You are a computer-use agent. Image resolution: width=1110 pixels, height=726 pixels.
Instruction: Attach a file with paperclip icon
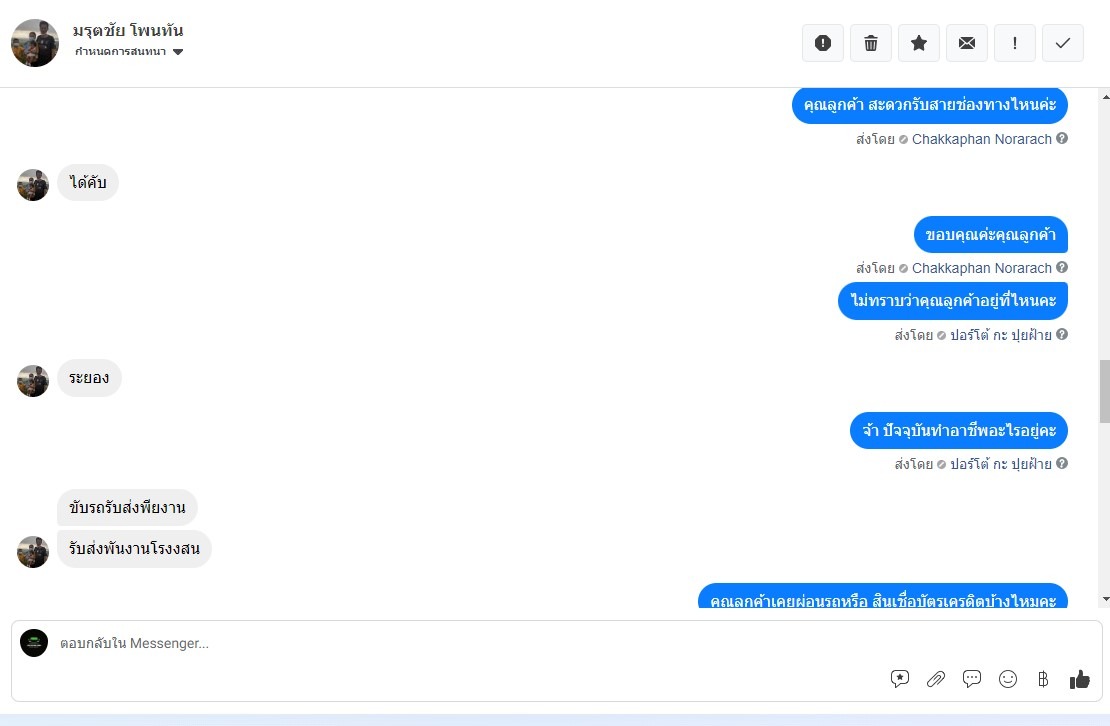(x=936, y=679)
